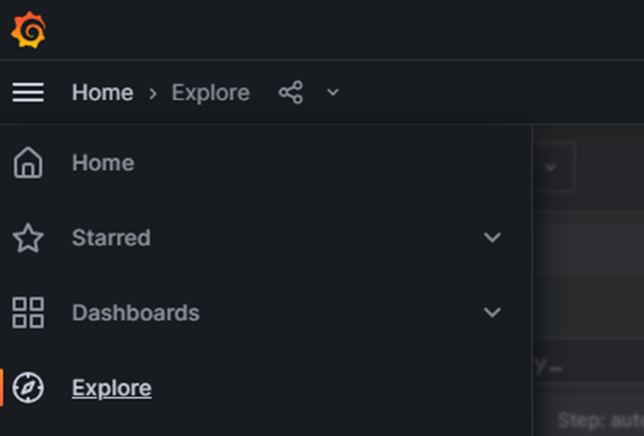
Task: Click the house icon in sidebar
Action: (x=28, y=163)
